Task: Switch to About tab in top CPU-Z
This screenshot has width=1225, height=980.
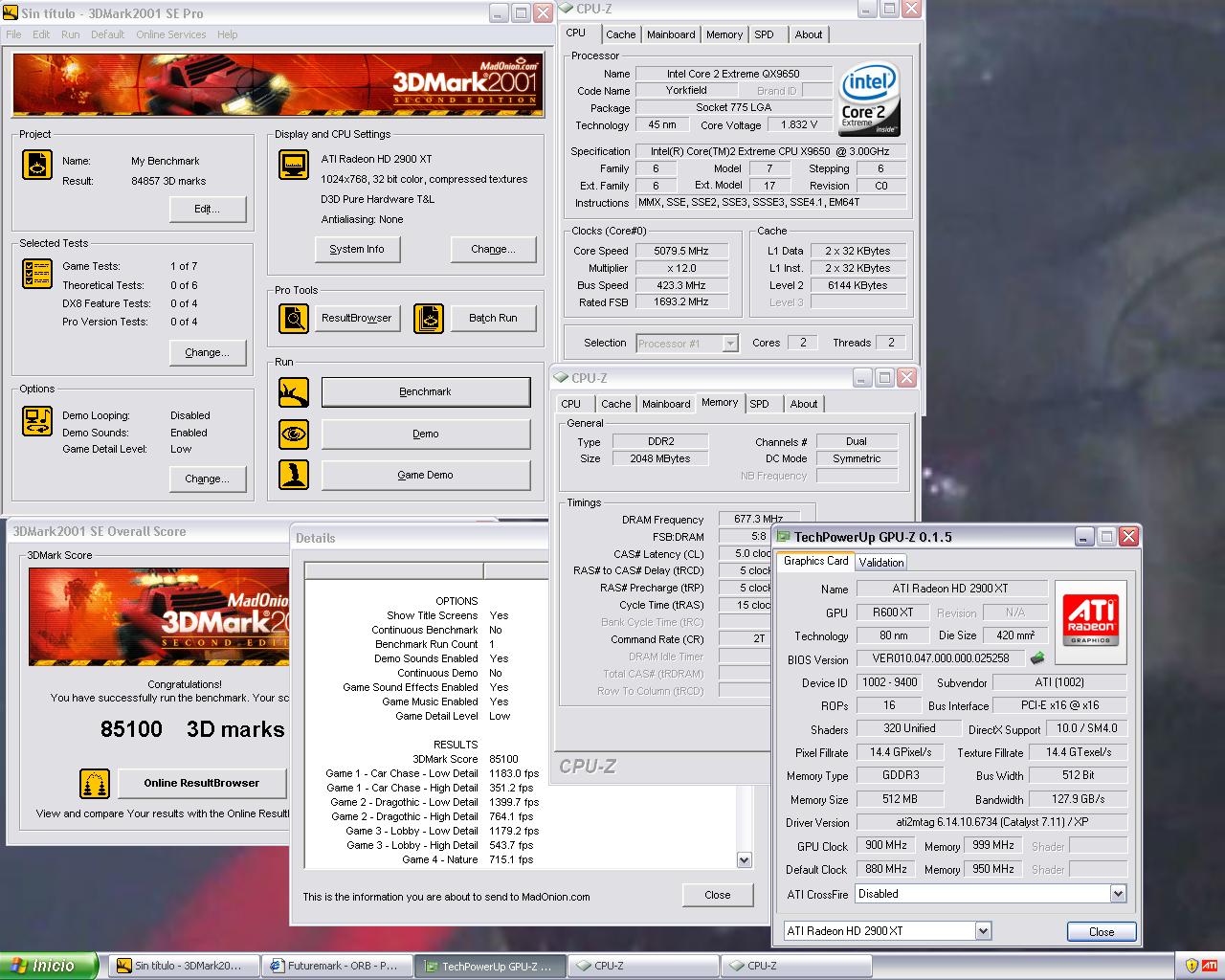Action: point(809,34)
